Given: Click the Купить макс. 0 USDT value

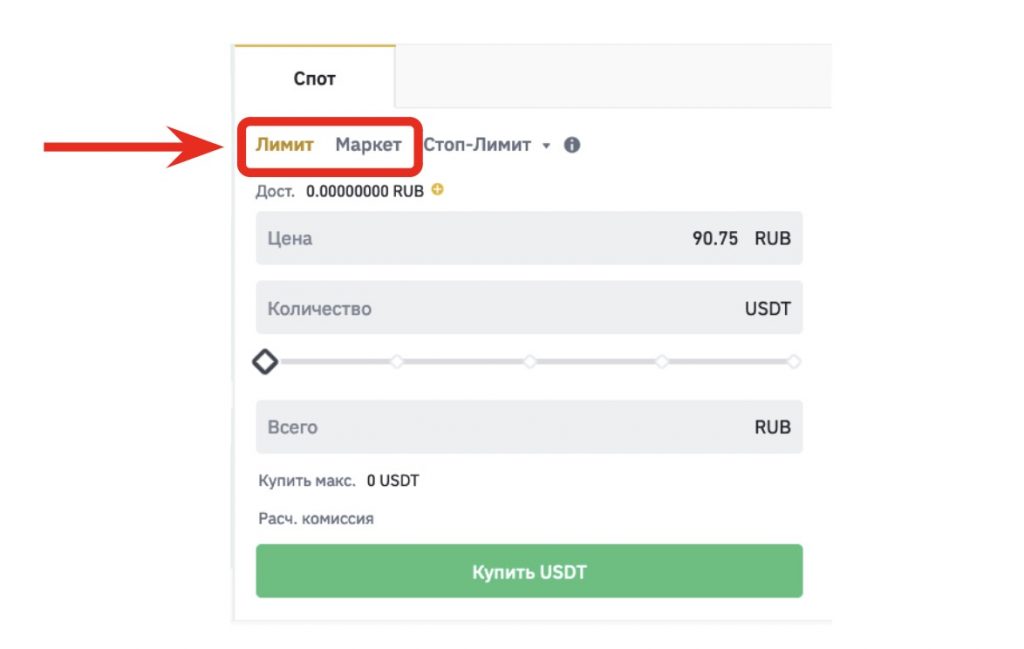Looking at the screenshot, I should click(393, 481).
